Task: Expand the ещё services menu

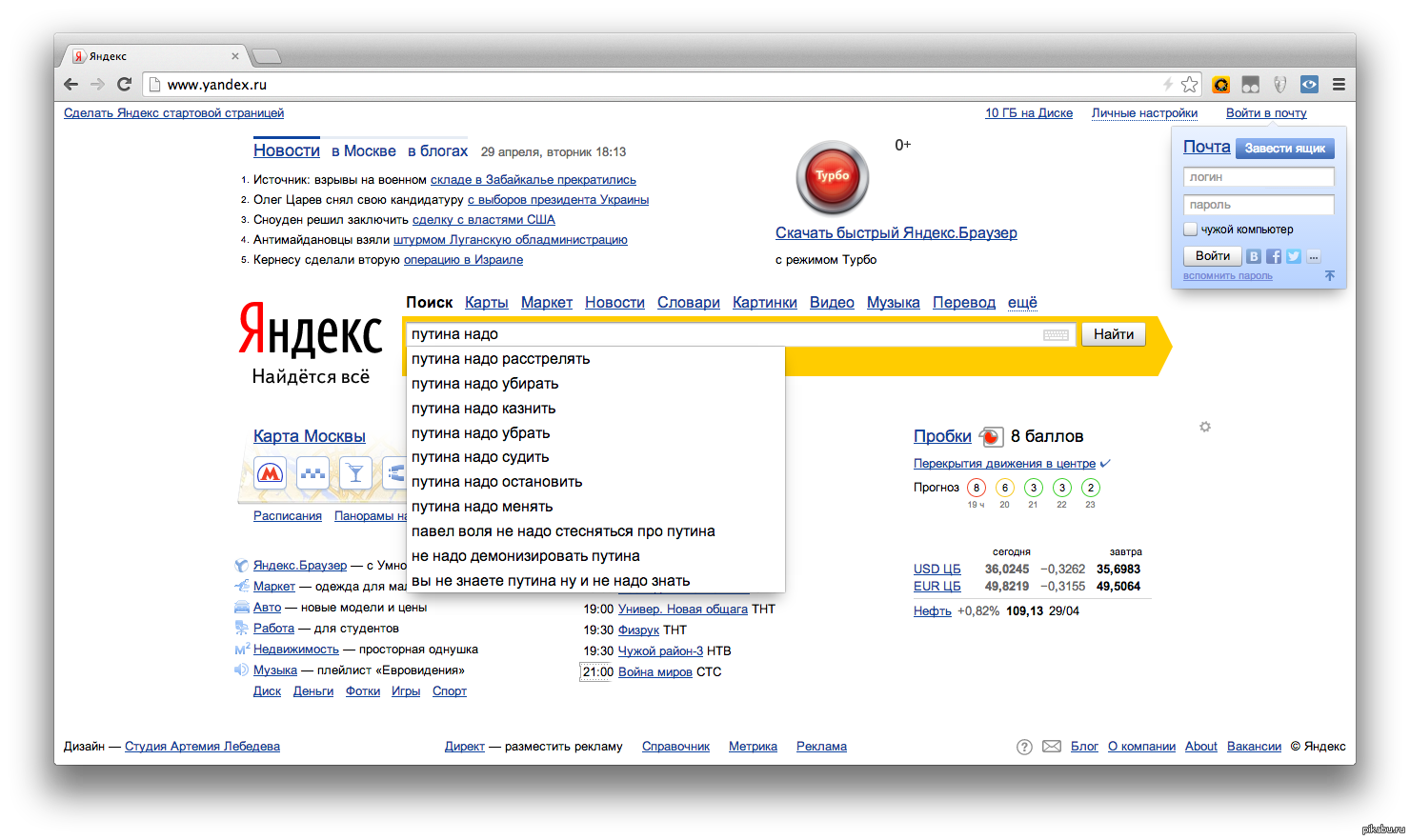Action: (x=1022, y=302)
